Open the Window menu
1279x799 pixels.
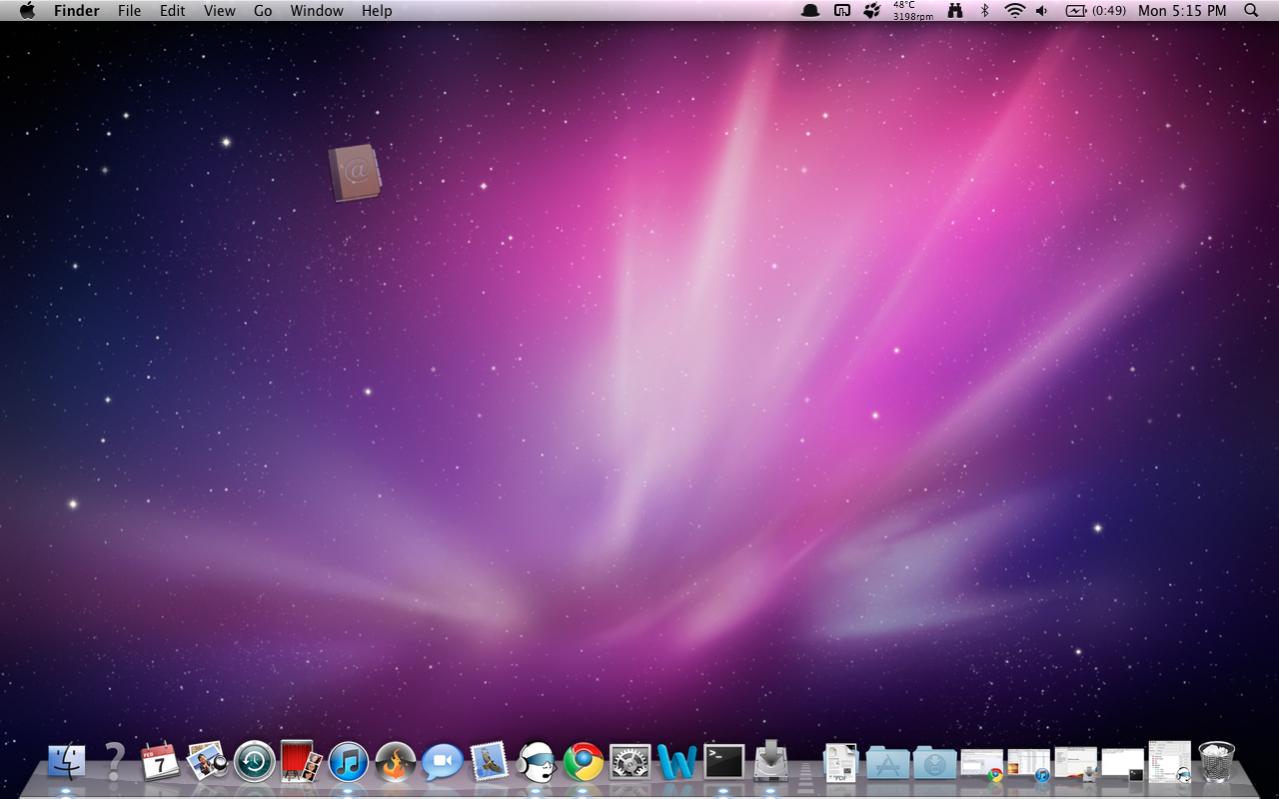(x=316, y=10)
